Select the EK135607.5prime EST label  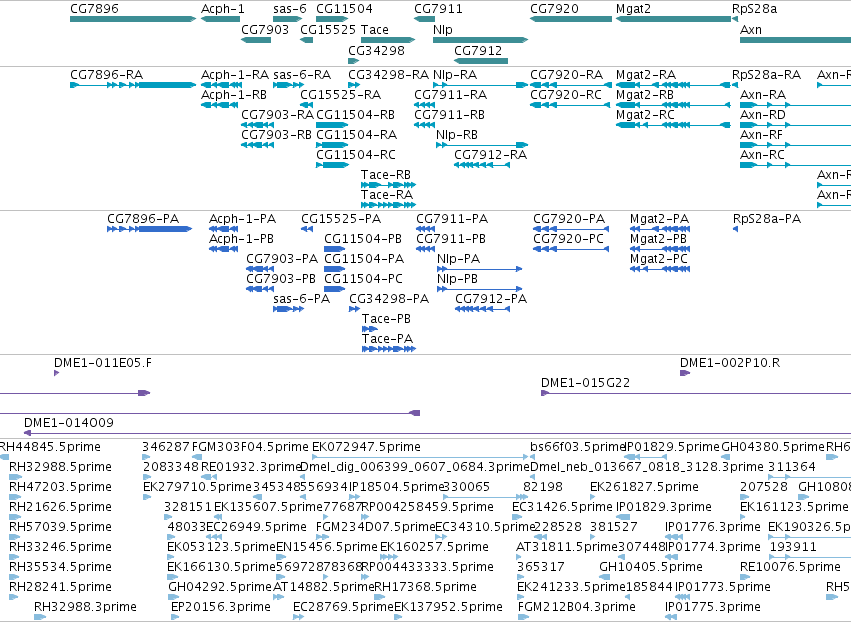tap(268, 507)
